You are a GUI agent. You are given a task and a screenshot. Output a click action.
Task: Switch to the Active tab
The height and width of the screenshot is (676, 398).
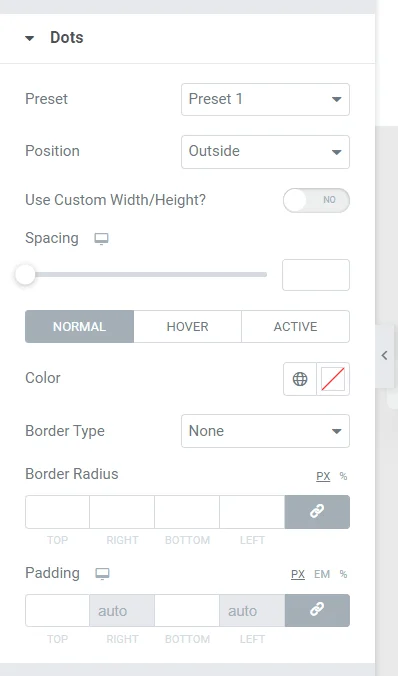[x=295, y=326]
